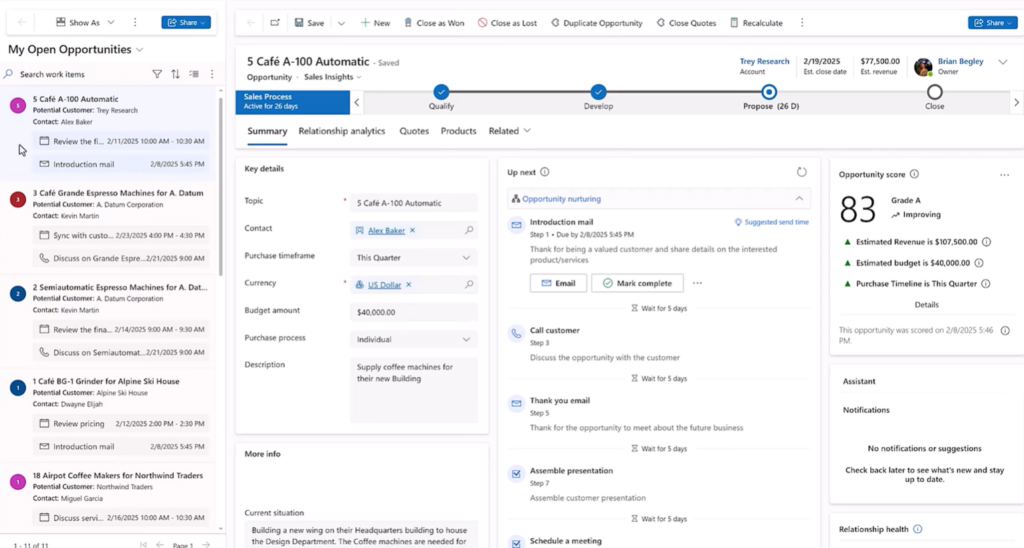Click the Up next info icon
The height and width of the screenshot is (548, 1024).
pos(545,172)
